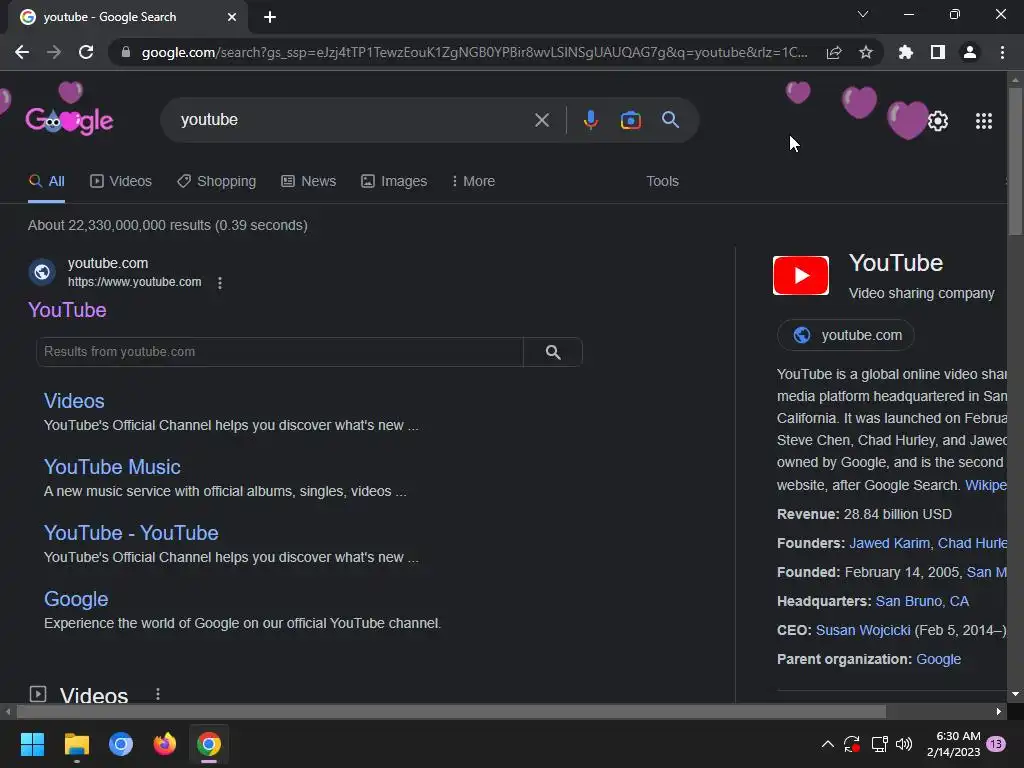Image resolution: width=1024 pixels, height=768 pixels.
Task: Open the Google parent organization link
Action: (x=938, y=660)
